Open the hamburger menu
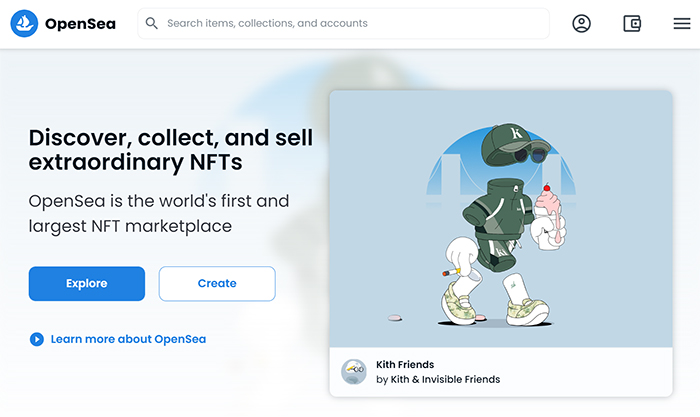Viewport: 700px width, 417px height. click(x=682, y=23)
